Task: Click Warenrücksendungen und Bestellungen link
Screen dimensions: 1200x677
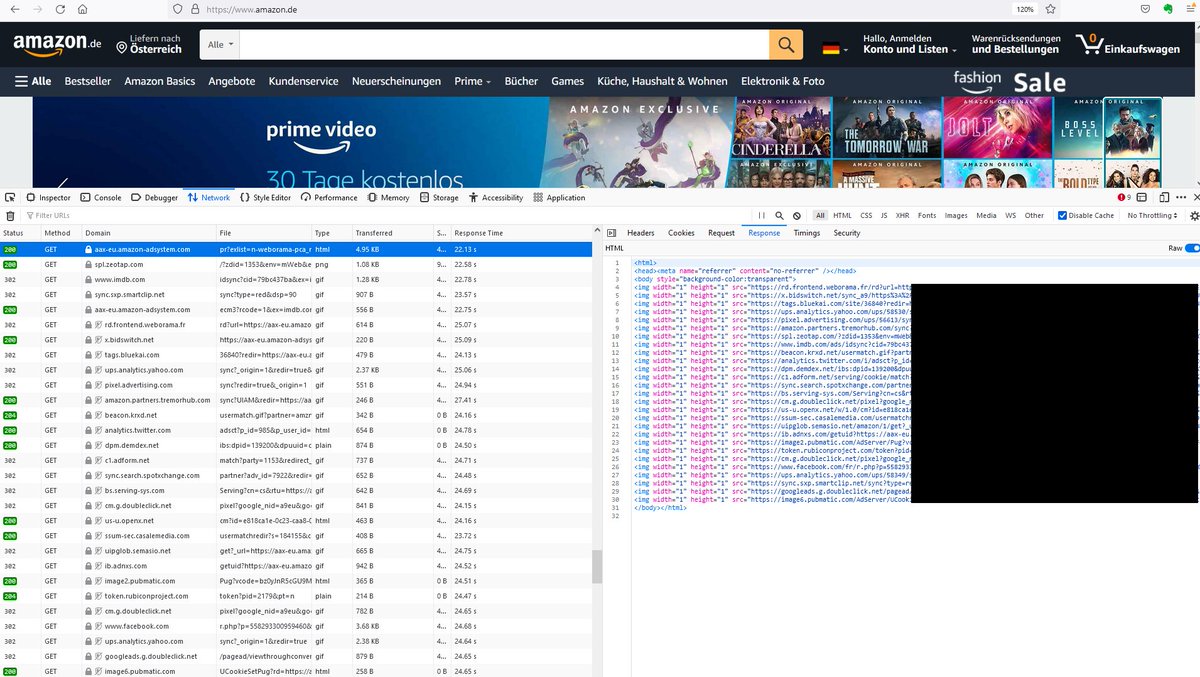Action: point(1015,44)
